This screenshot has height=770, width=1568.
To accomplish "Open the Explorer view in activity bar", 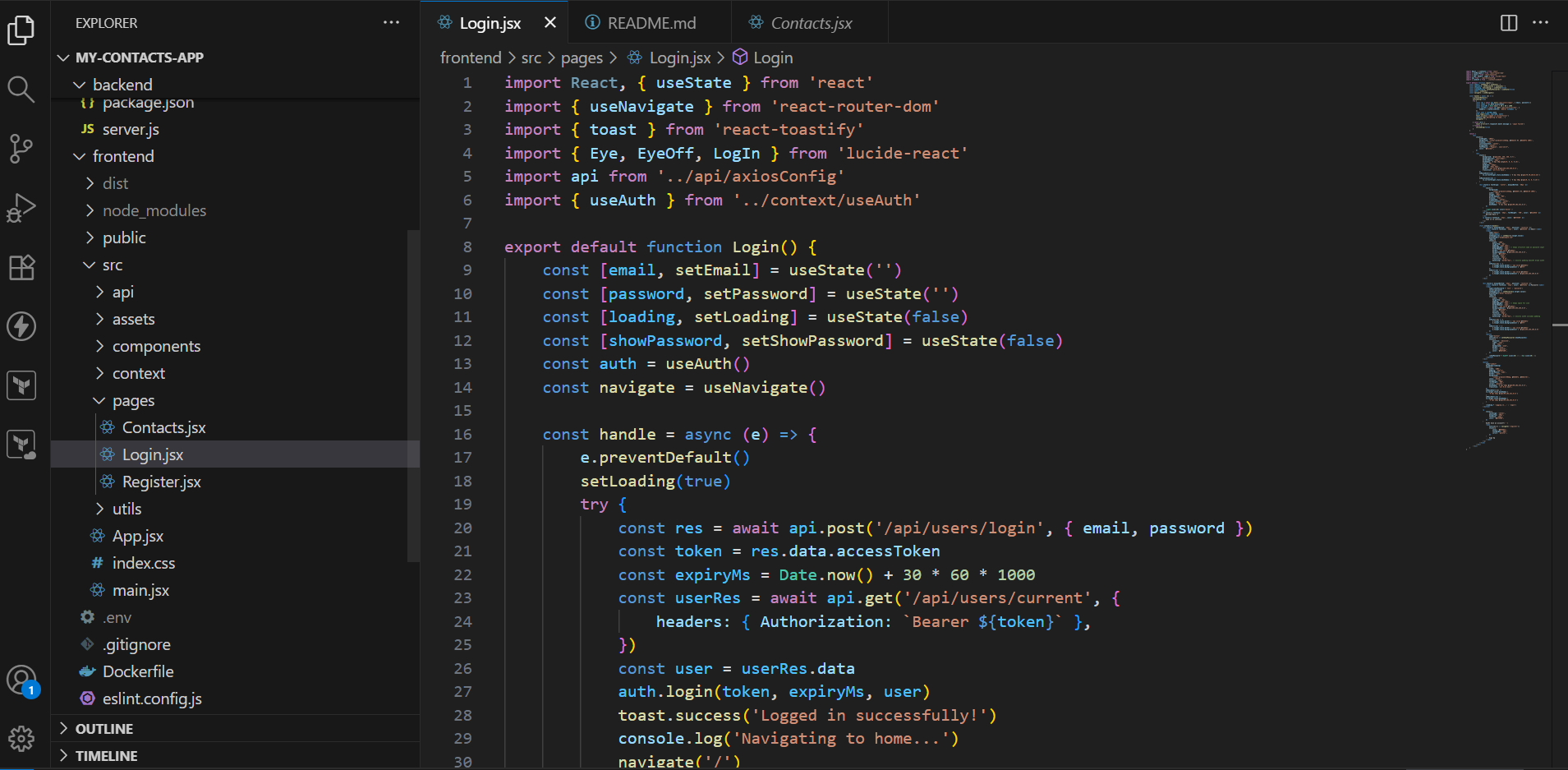I will click(21, 31).
